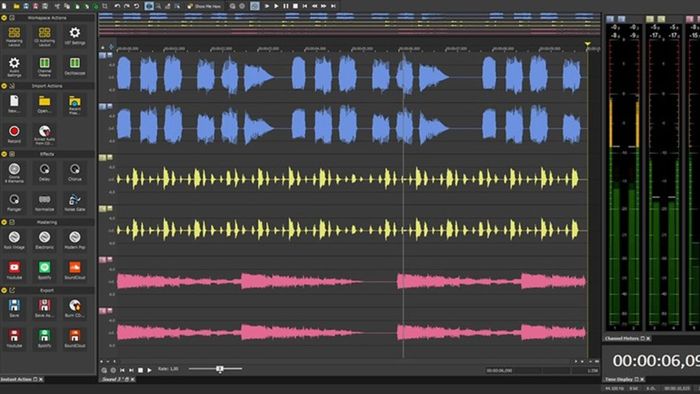Choose the Spotify mastering preset

tap(44, 270)
